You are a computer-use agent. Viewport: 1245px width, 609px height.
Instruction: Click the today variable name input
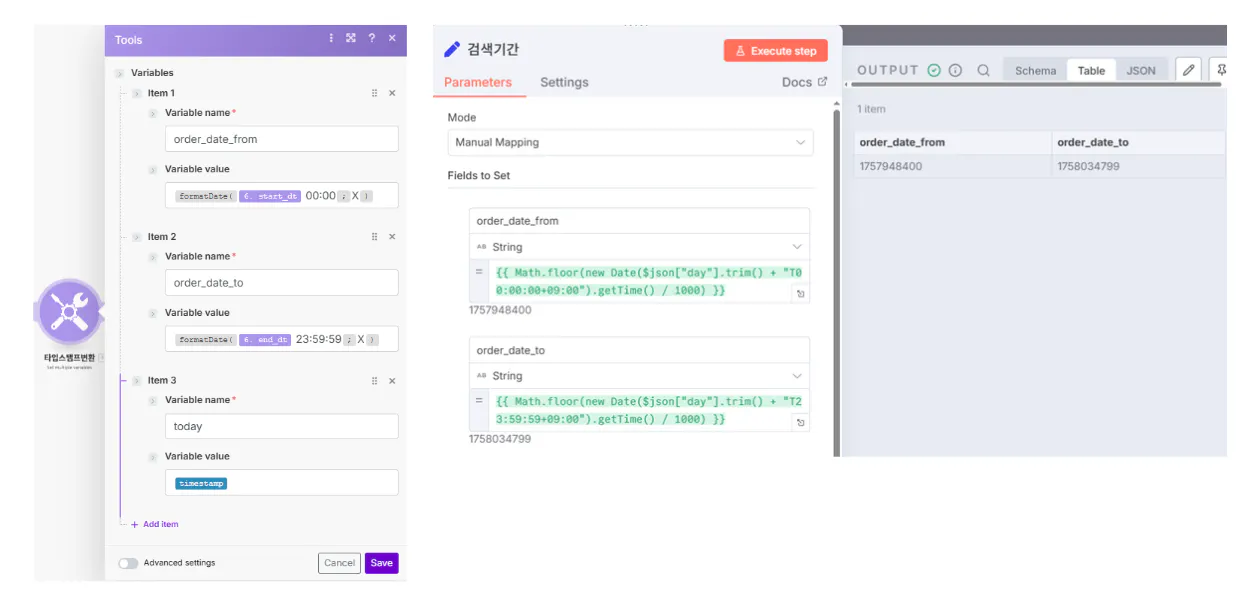click(x=281, y=426)
